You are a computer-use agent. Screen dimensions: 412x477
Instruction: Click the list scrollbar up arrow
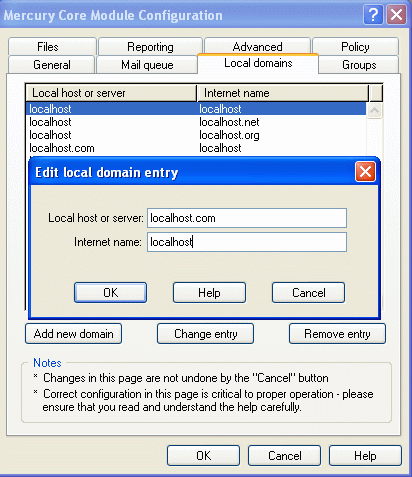pyautogui.click(x=374, y=110)
